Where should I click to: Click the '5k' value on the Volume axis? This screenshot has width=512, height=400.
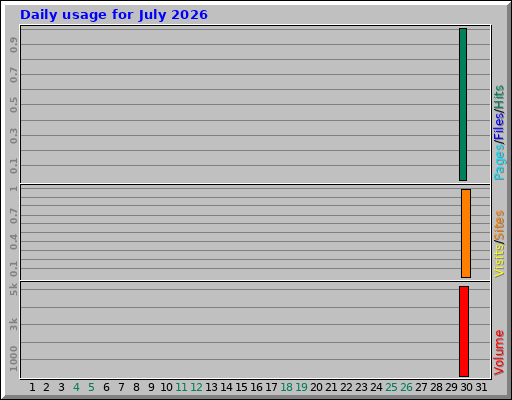point(13,289)
